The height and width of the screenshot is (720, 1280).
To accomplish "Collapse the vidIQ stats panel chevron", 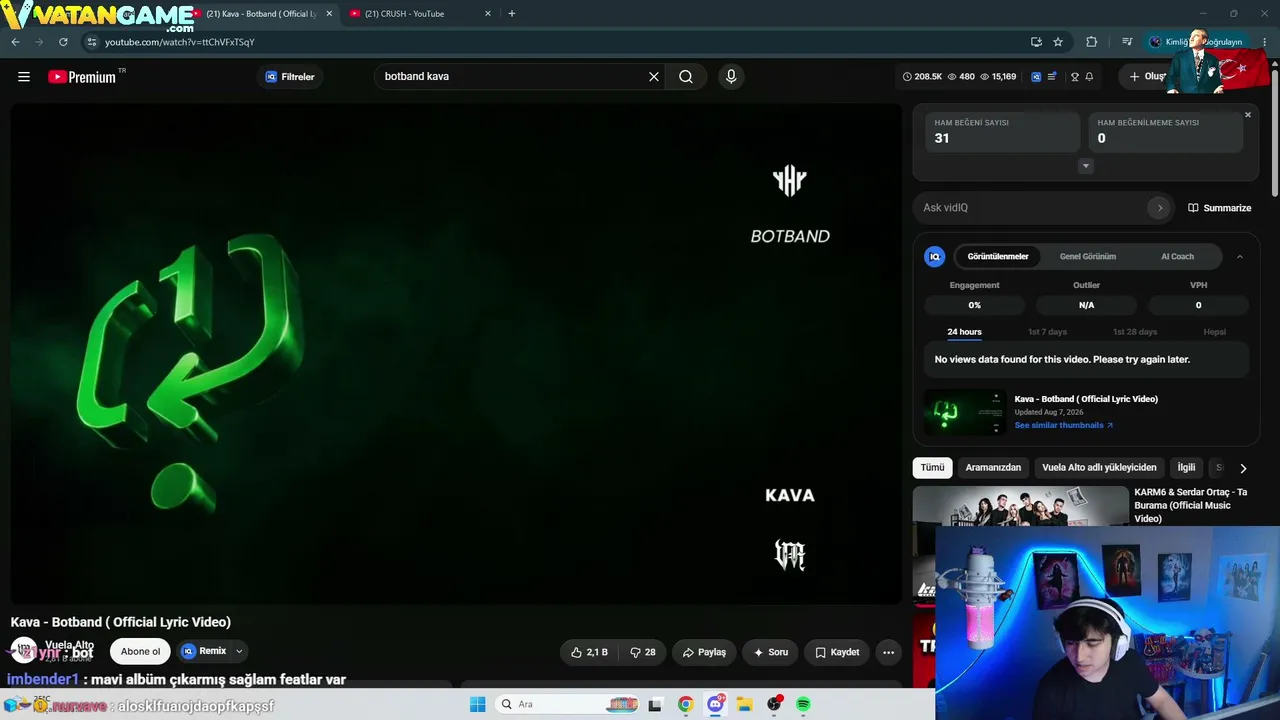I will [1240, 257].
